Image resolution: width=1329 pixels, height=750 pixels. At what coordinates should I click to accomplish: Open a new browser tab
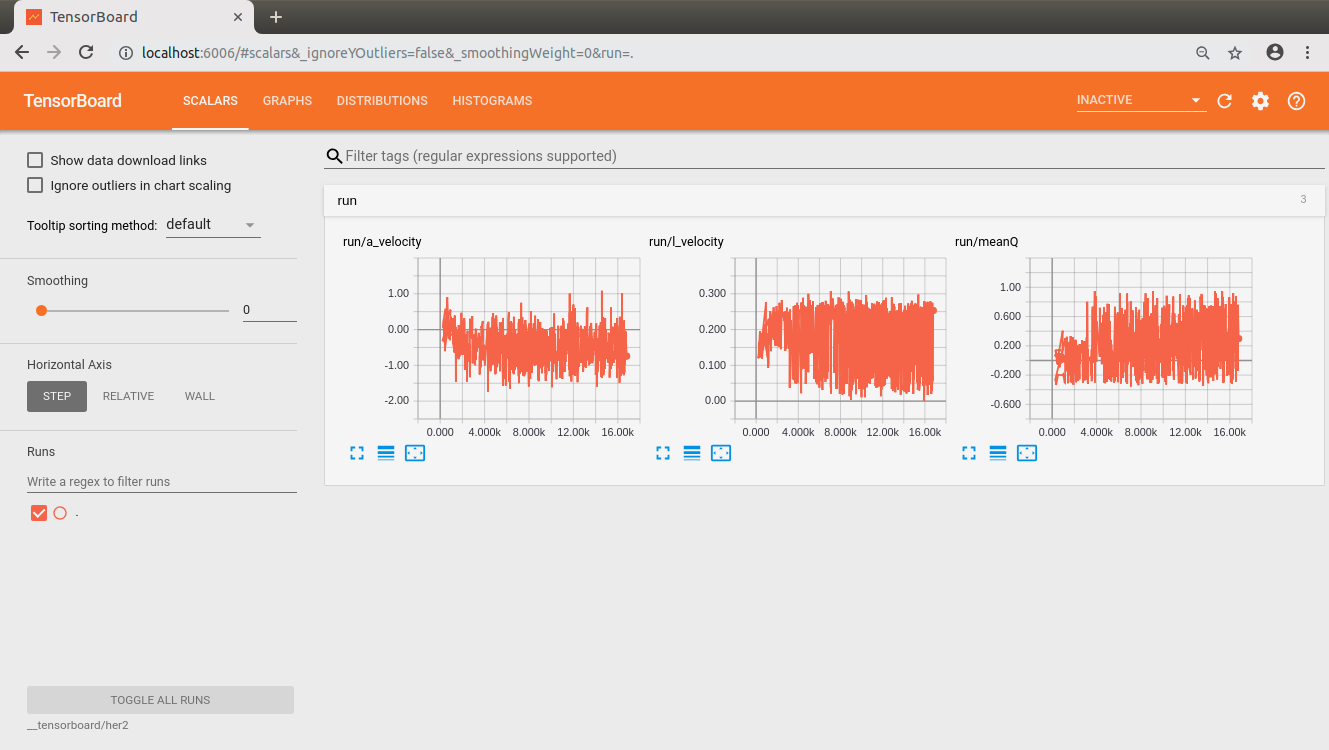[276, 17]
